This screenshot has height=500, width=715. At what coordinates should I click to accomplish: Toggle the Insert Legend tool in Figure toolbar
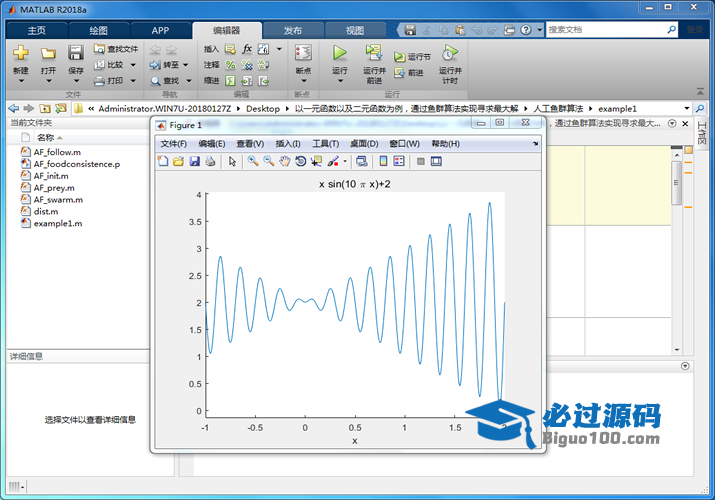point(399,161)
